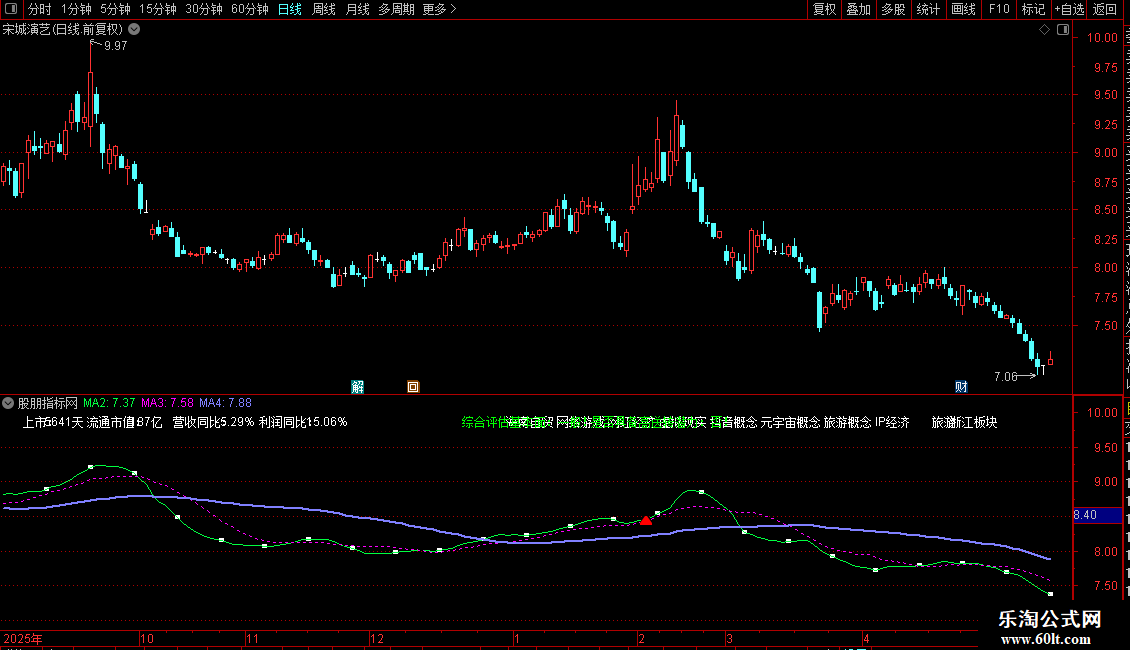Click the 10.00 price on main axis

click(1103, 37)
